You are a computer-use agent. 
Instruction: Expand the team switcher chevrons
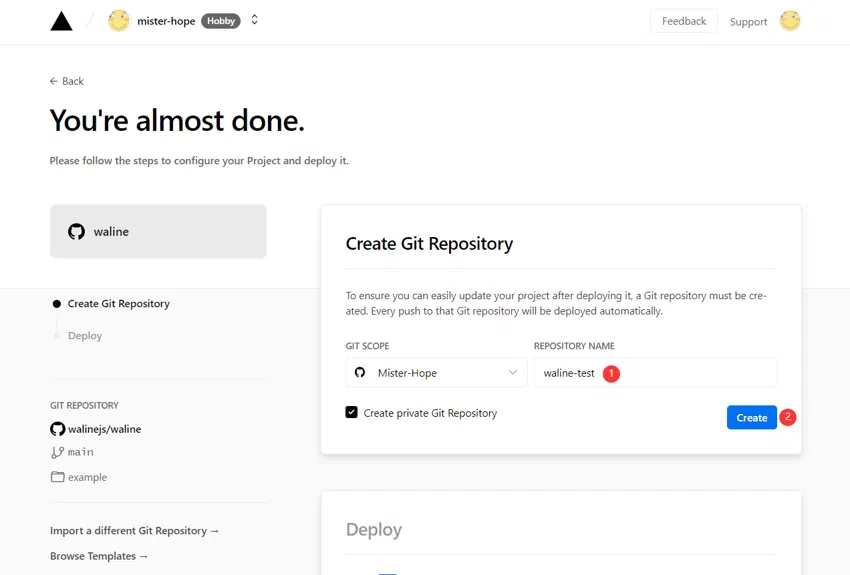click(x=254, y=21)
